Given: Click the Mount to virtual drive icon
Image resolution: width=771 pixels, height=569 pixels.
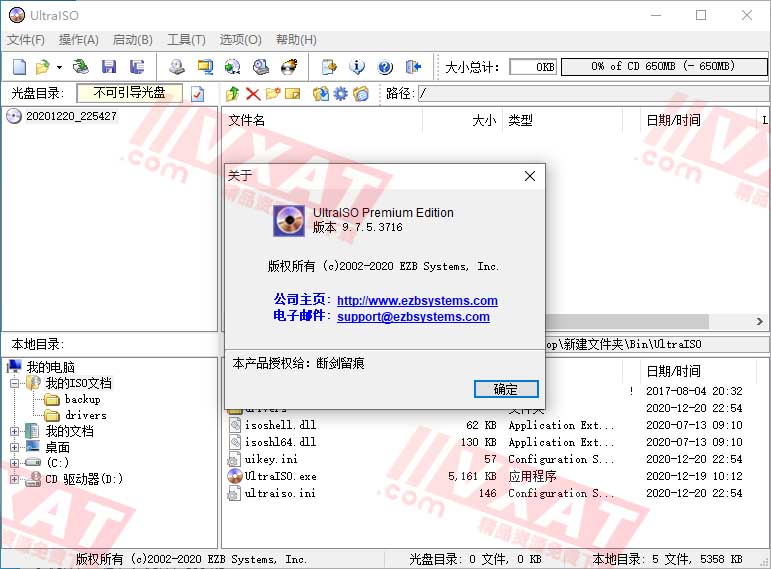Looking at the screenshot, I should tap(261, 67).
